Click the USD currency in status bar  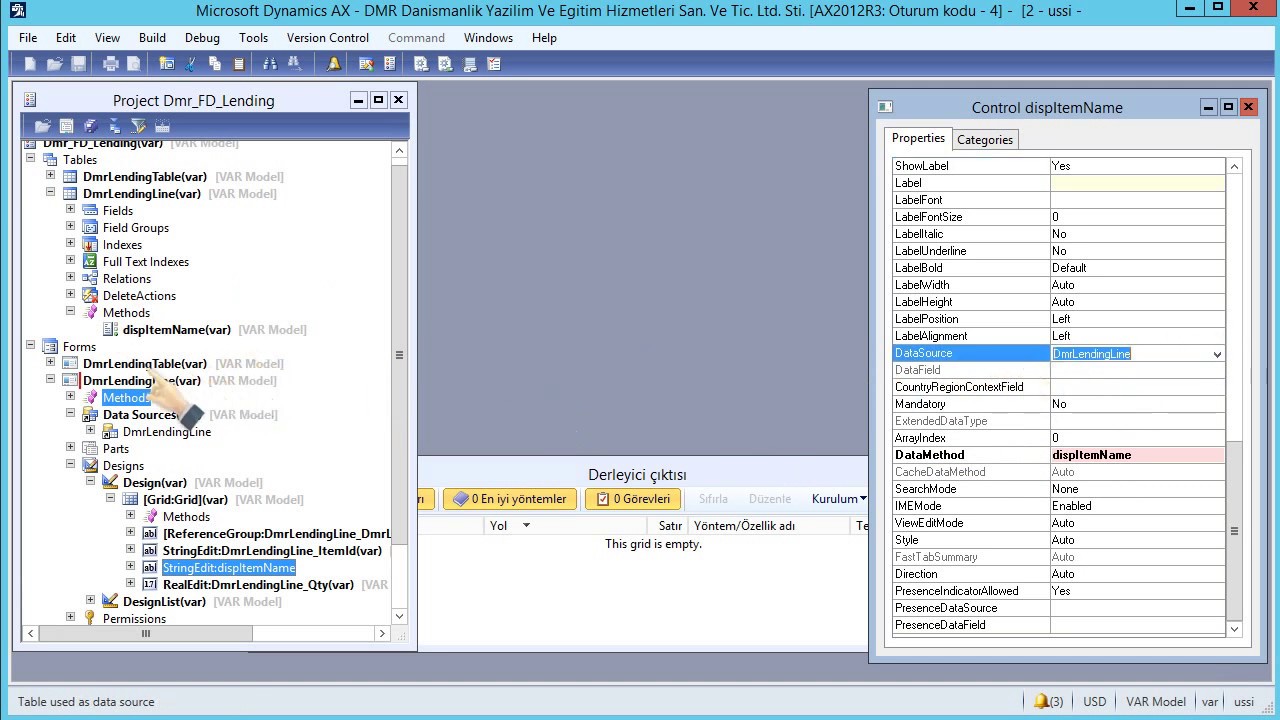coord(1094,702)
